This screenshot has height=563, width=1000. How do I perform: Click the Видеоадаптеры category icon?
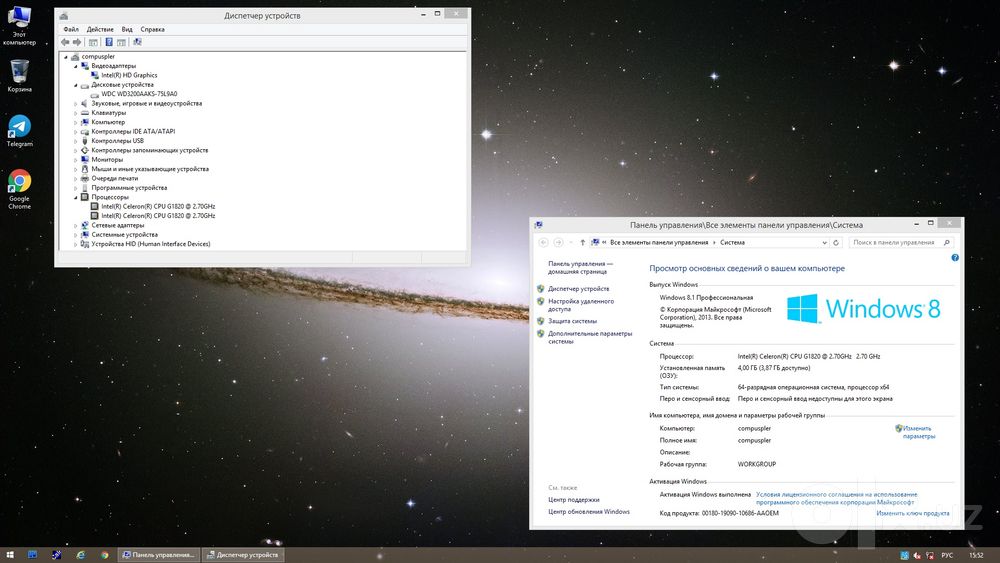coord(85,66)
